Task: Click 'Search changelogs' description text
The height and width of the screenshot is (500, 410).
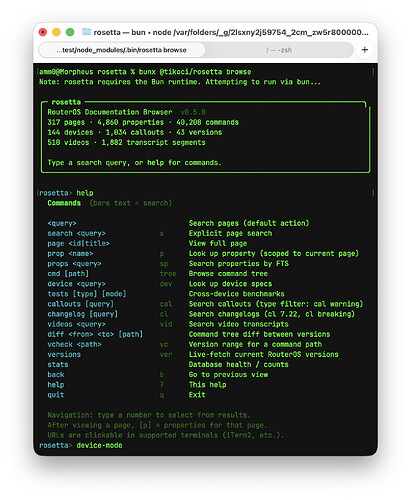Action: [x=272, y=314]
